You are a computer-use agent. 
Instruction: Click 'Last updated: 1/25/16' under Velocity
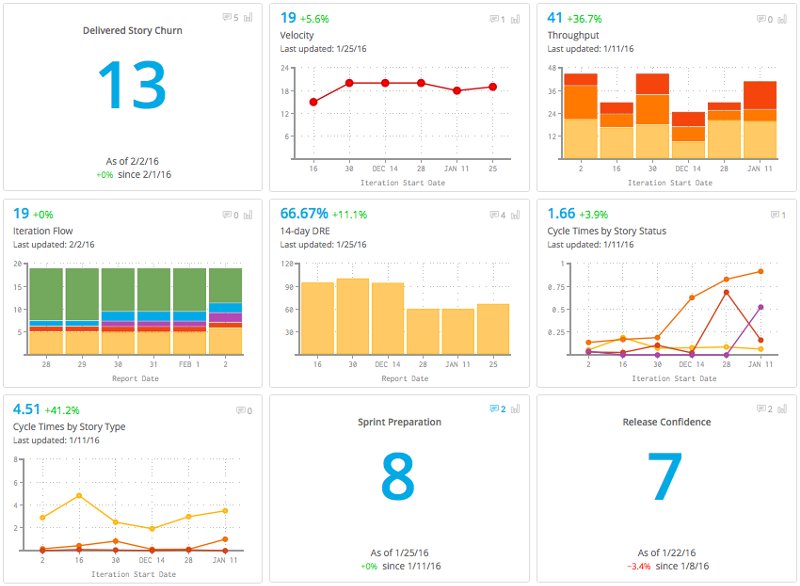coord(323,49)
